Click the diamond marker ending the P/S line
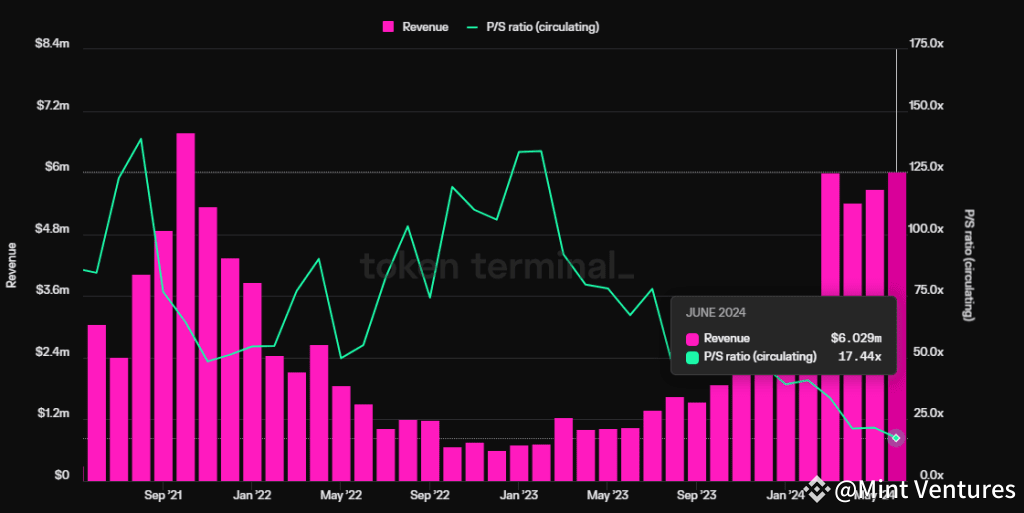The height and width of the screenshot is (513, 1024). click(896, 438)
